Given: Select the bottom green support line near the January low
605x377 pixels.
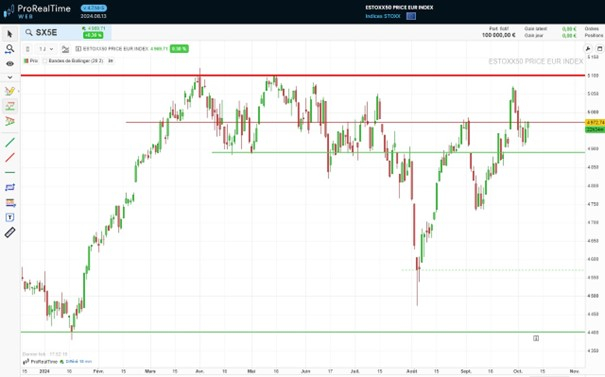Looking at the screenshot, I should [x=303, y=332].
